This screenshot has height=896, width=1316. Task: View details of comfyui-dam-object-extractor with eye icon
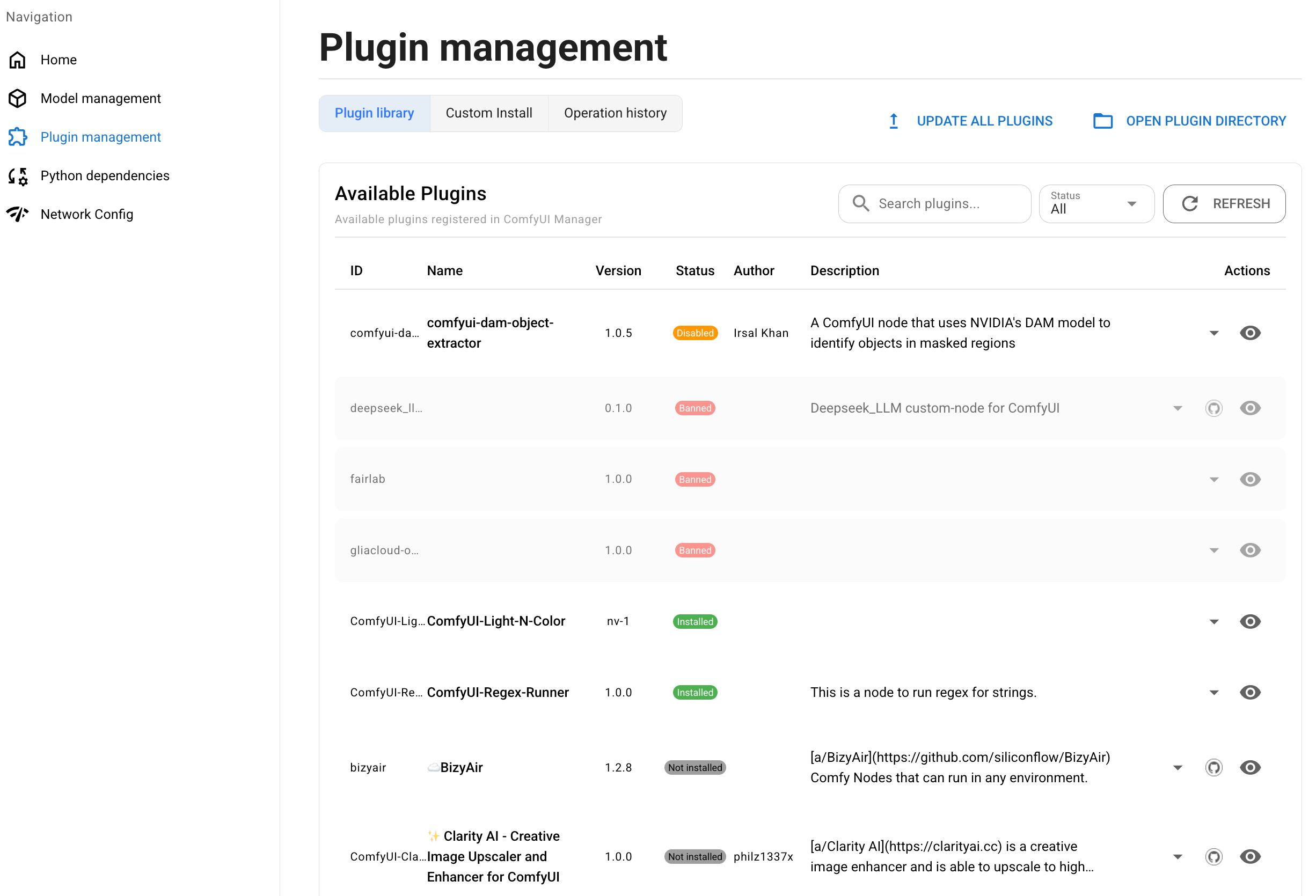[x=1251, y=333]
